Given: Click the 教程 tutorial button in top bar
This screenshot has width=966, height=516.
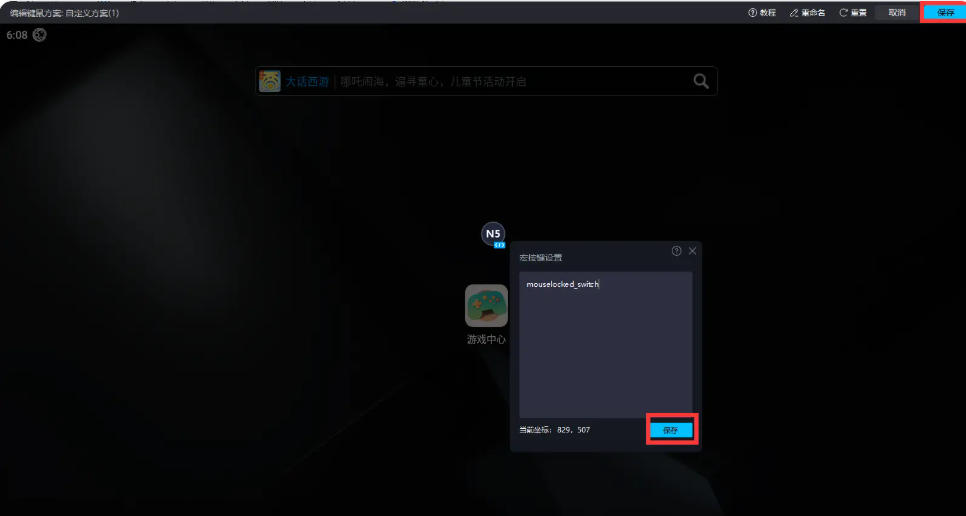Looking at the screenshot, I should [x=762, y=12].
